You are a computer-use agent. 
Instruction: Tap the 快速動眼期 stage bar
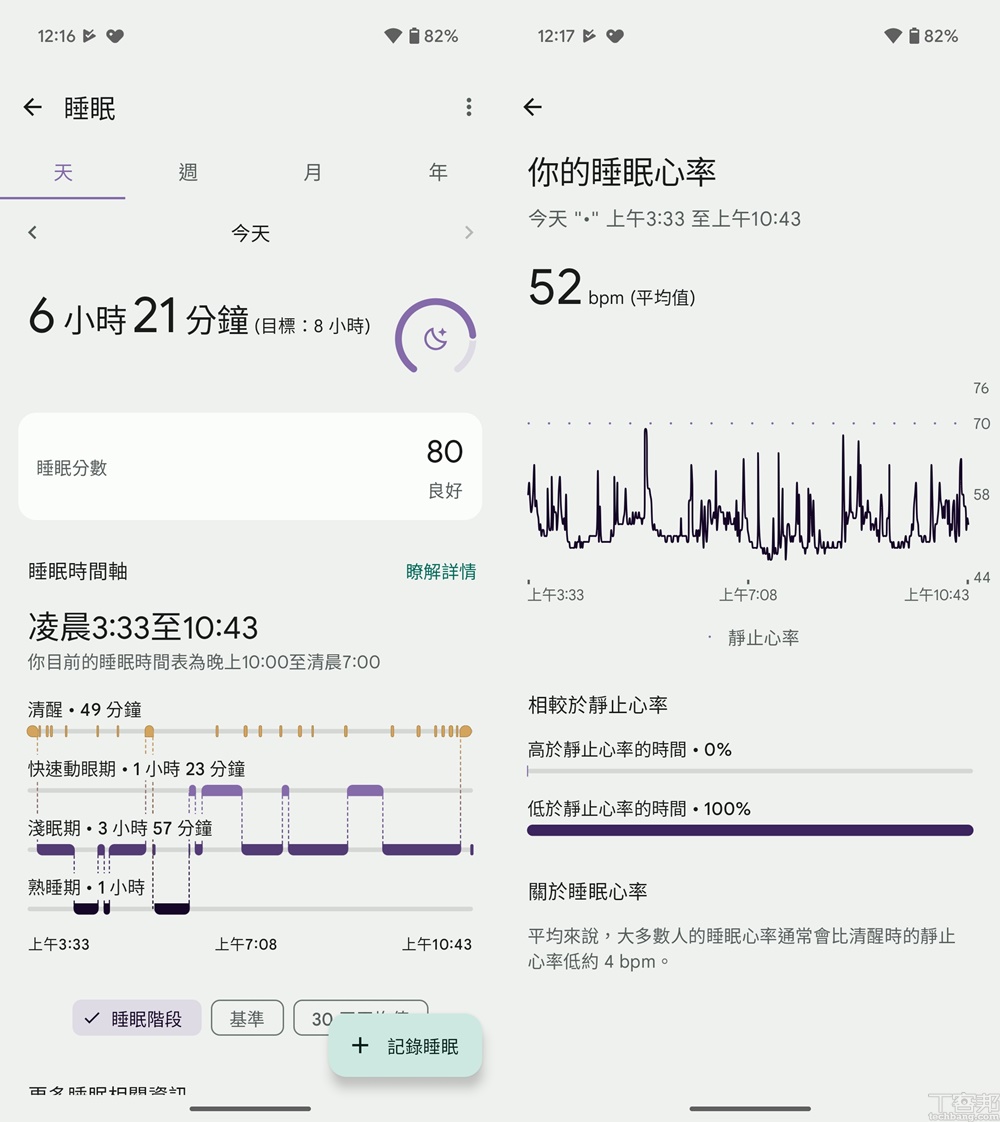pyautogui.click(x=250, y=790)
